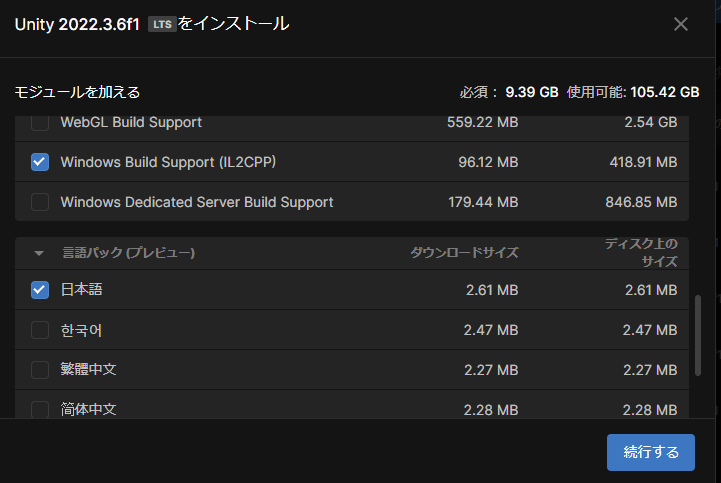Close the Unity install dialog
721x483 pixels.
(681, 24)
